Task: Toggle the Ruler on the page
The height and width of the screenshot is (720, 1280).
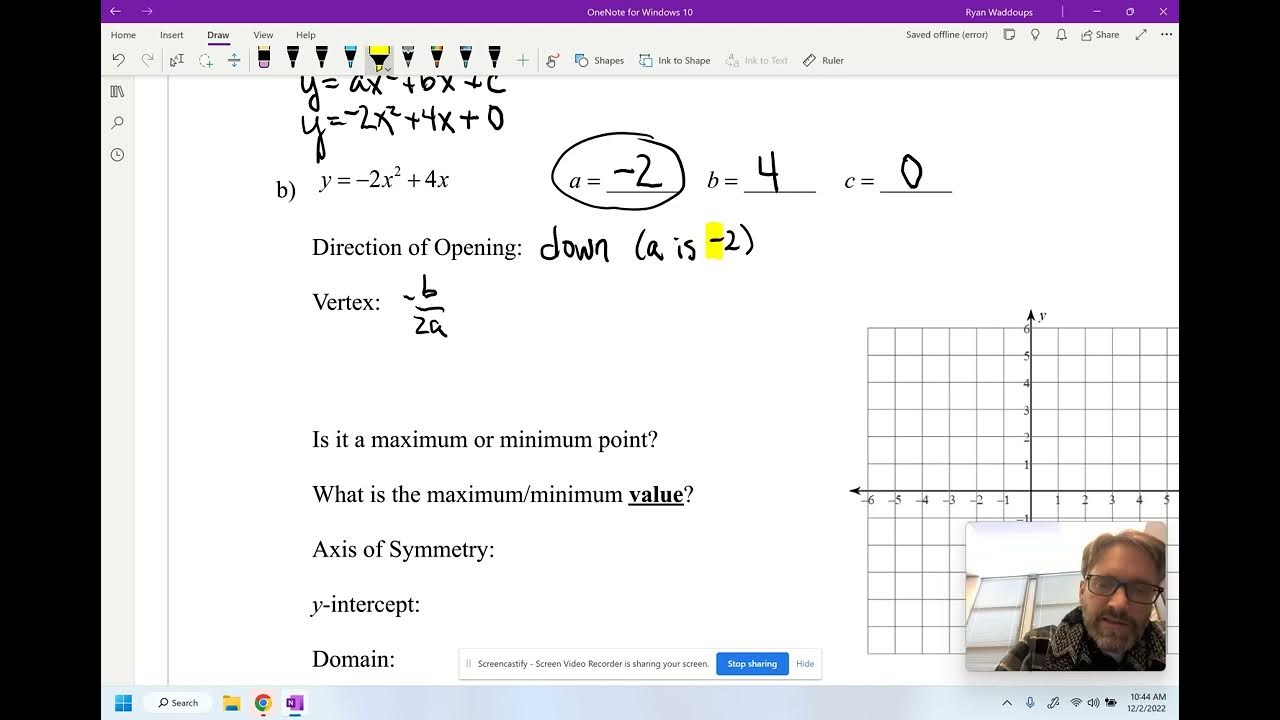Action: pos(823,60)
